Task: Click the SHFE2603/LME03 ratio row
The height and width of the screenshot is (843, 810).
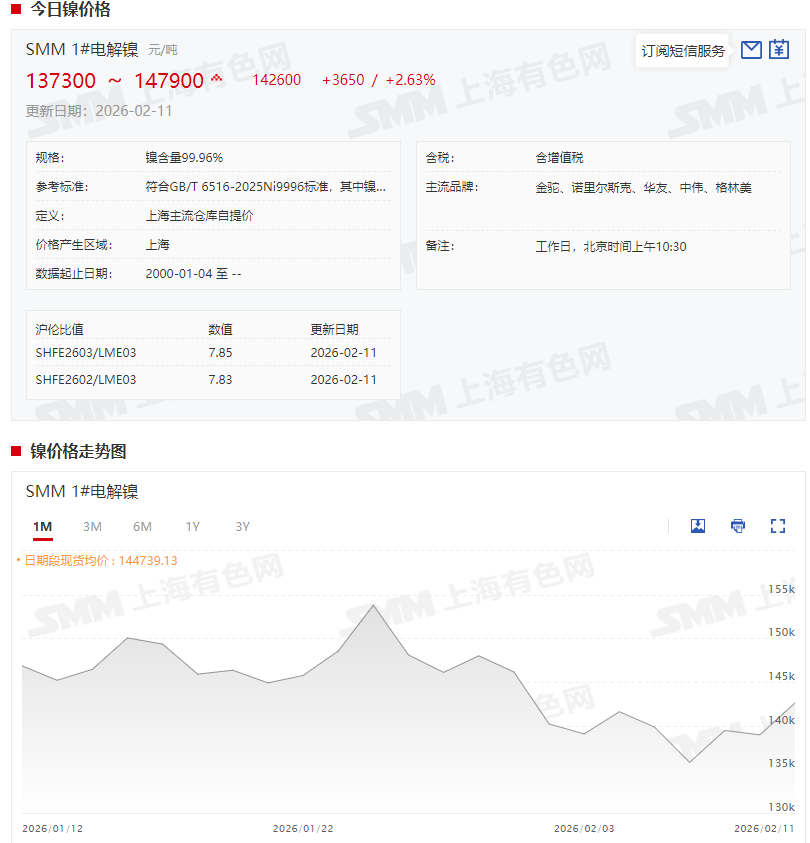Action: tap(86, 353)
